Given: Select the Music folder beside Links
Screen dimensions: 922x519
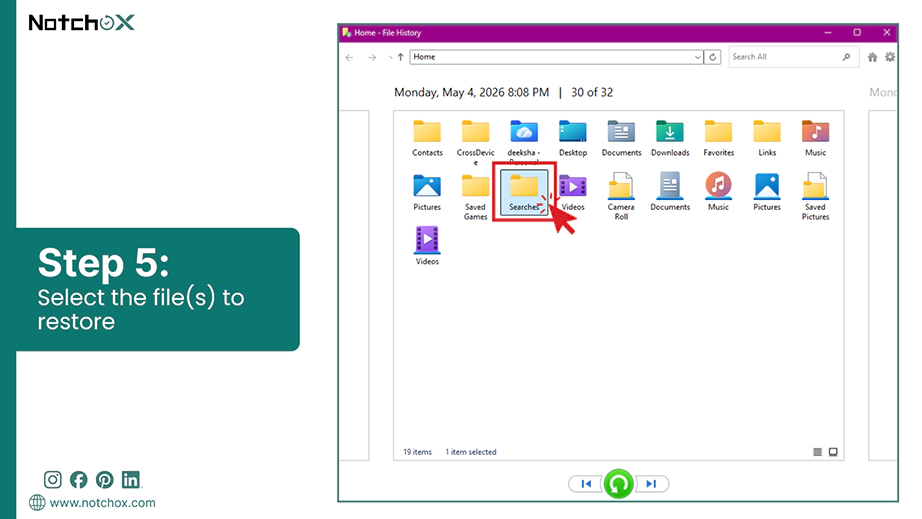Looking at the screenshot, I should [x=815, y=138].
